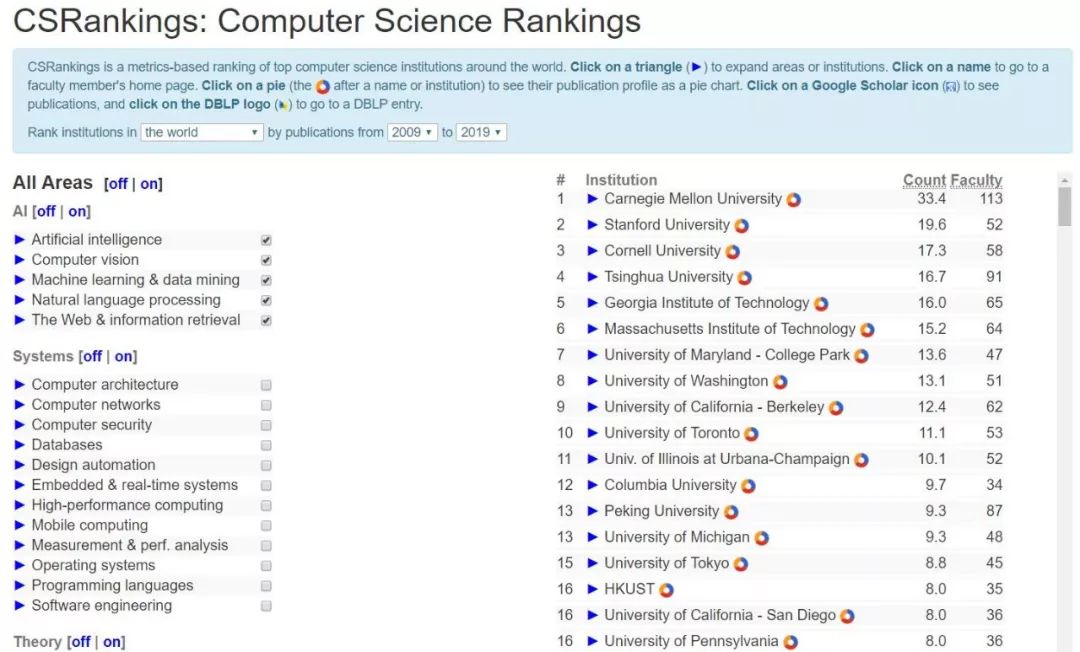
Task: Open the 2019 end year dropdown
Action: click(481, 132)
